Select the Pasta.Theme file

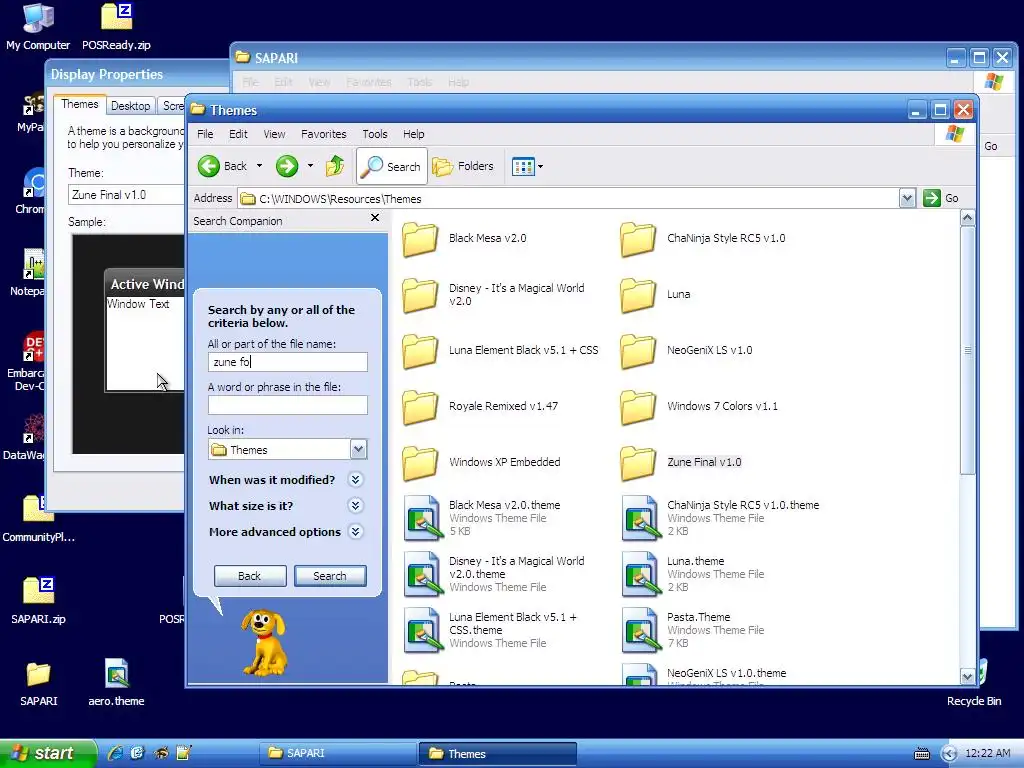(x=693, y=630)
